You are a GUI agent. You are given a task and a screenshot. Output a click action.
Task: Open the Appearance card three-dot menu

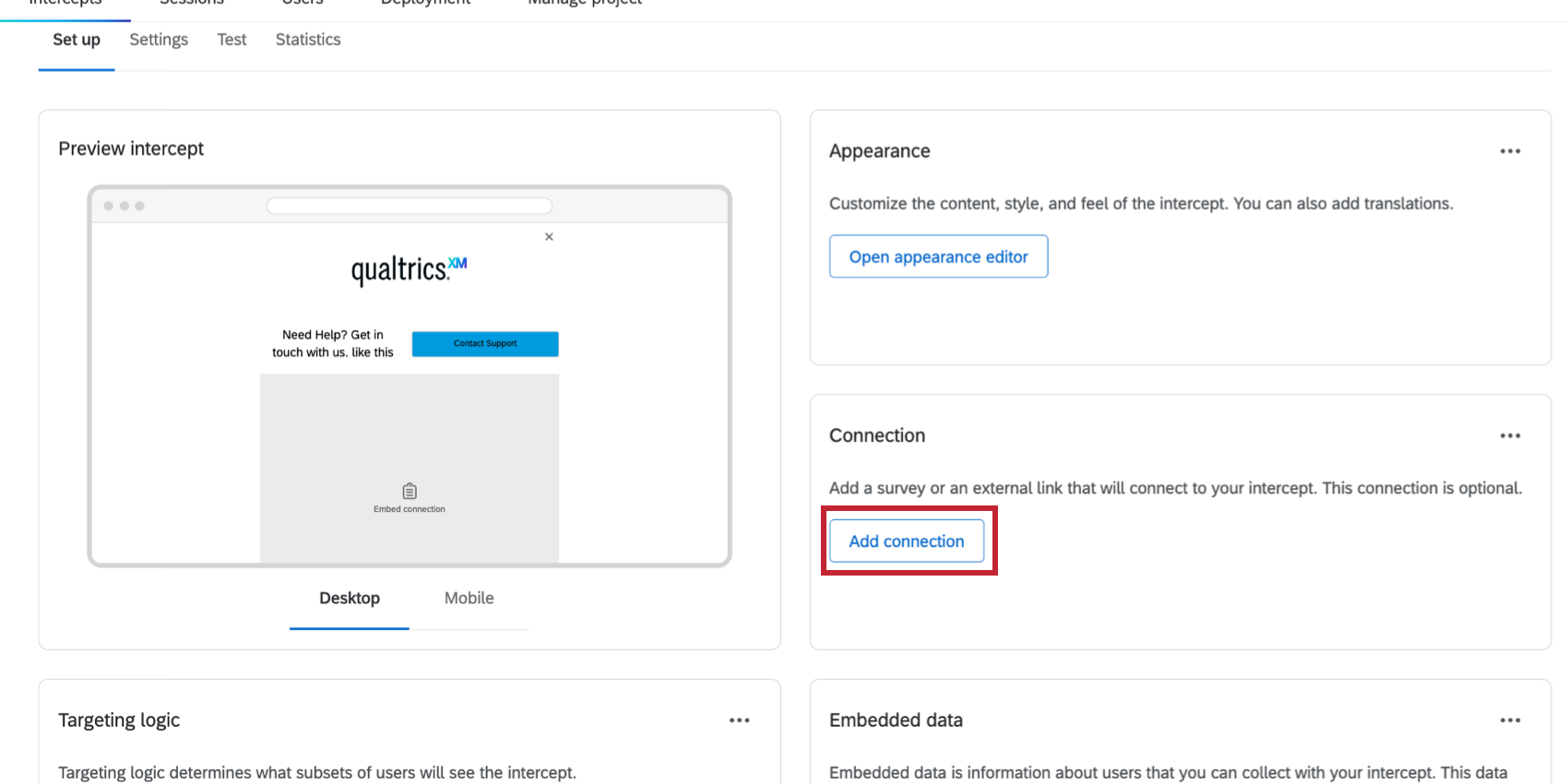tap(1510, 151)
